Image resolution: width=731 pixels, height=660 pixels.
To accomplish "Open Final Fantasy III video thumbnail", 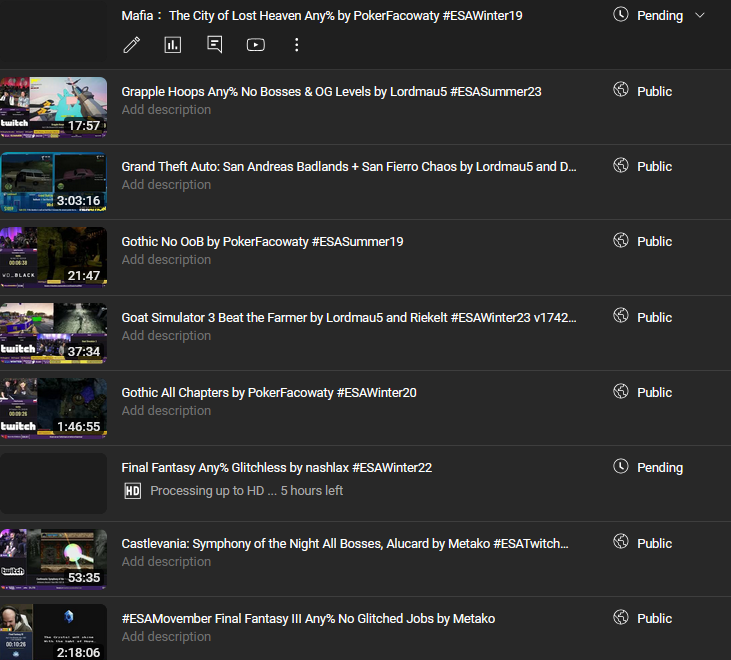I will pos(54,632).
